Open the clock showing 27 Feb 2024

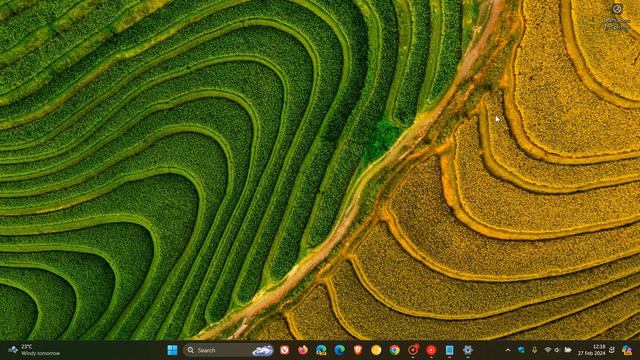(x=592, y=350)
